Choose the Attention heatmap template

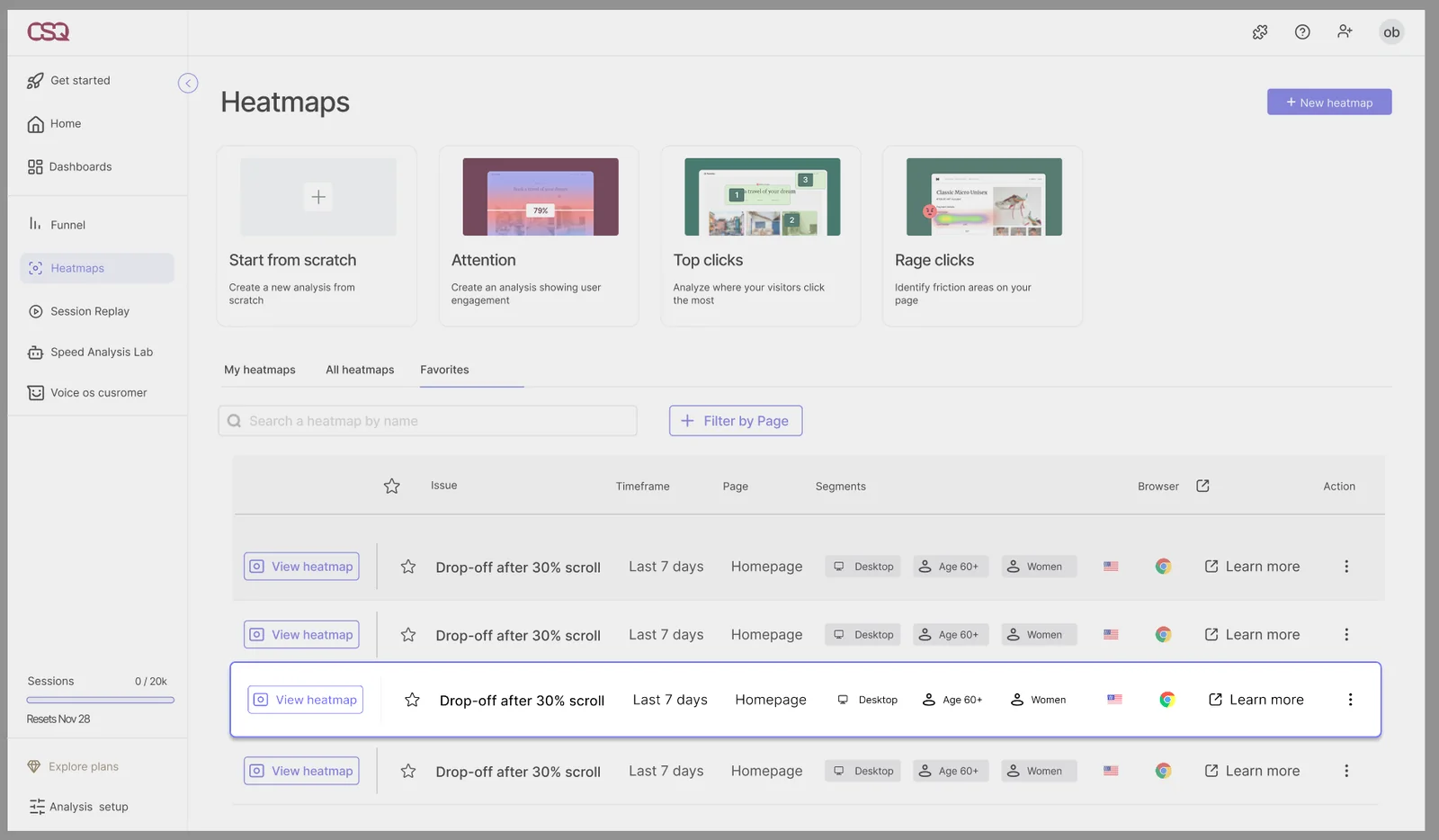pos(539,236)
